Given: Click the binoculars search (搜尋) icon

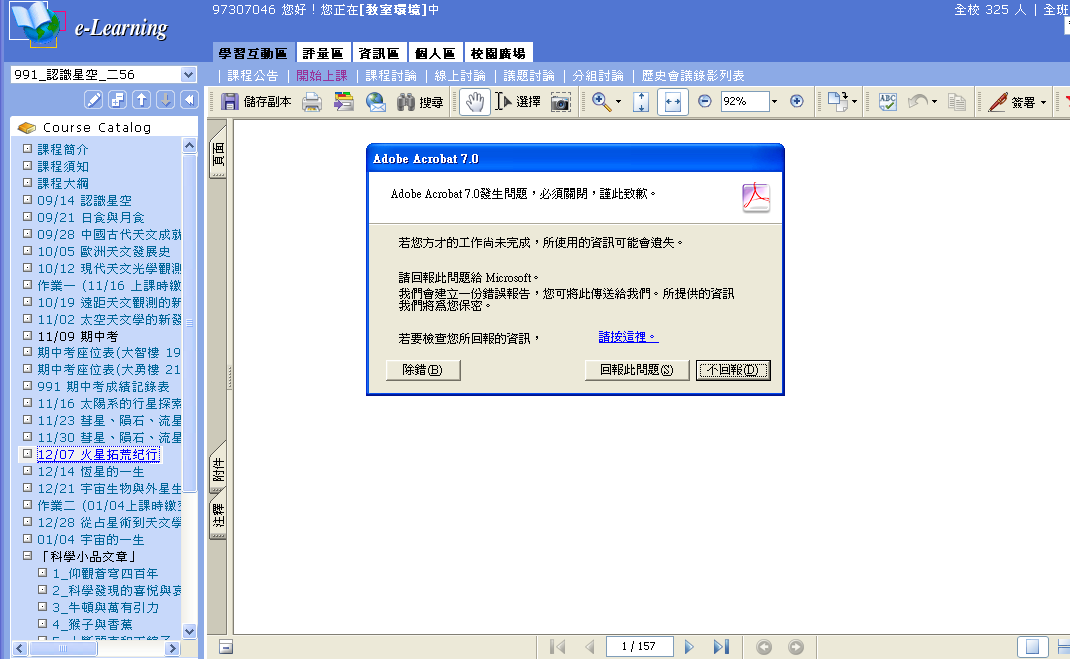Looking at the screenshot, I should tap(406, 102).
